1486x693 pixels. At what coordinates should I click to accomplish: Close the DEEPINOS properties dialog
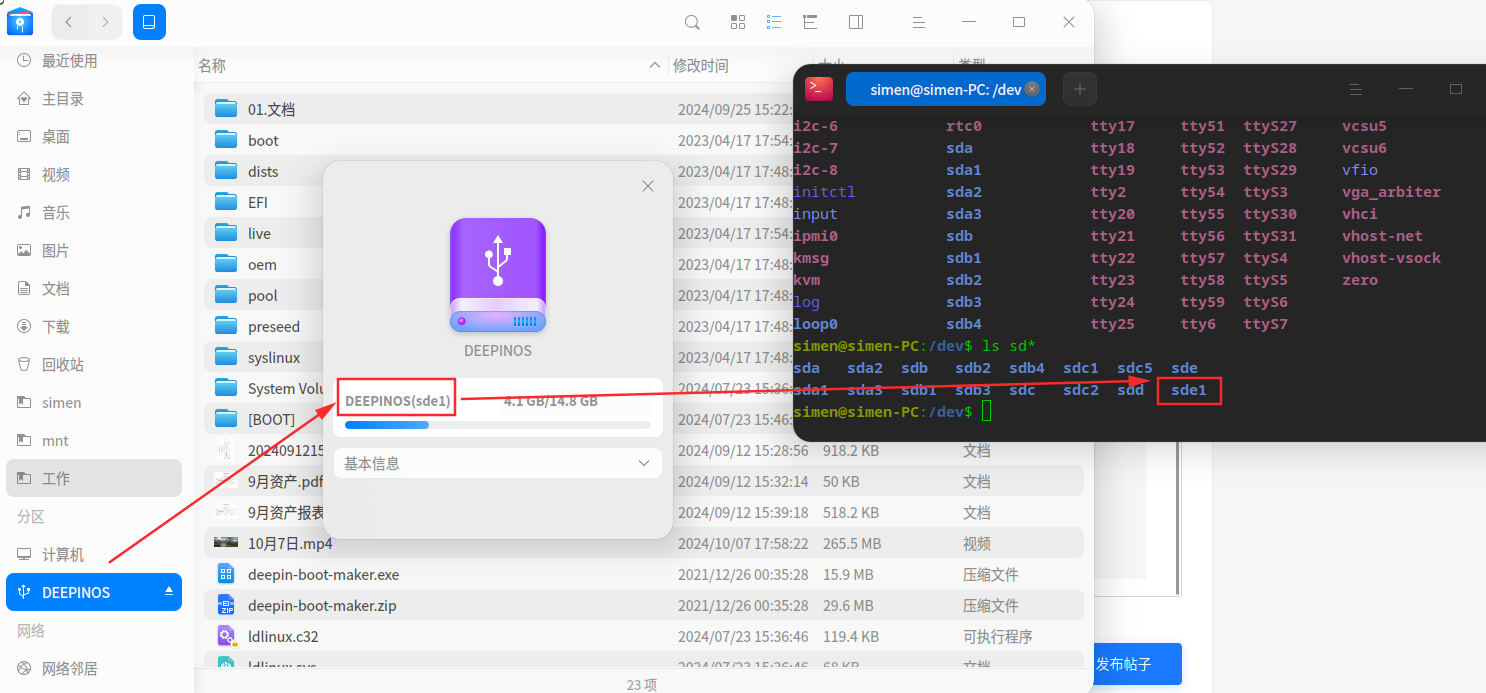coord(648,186)
